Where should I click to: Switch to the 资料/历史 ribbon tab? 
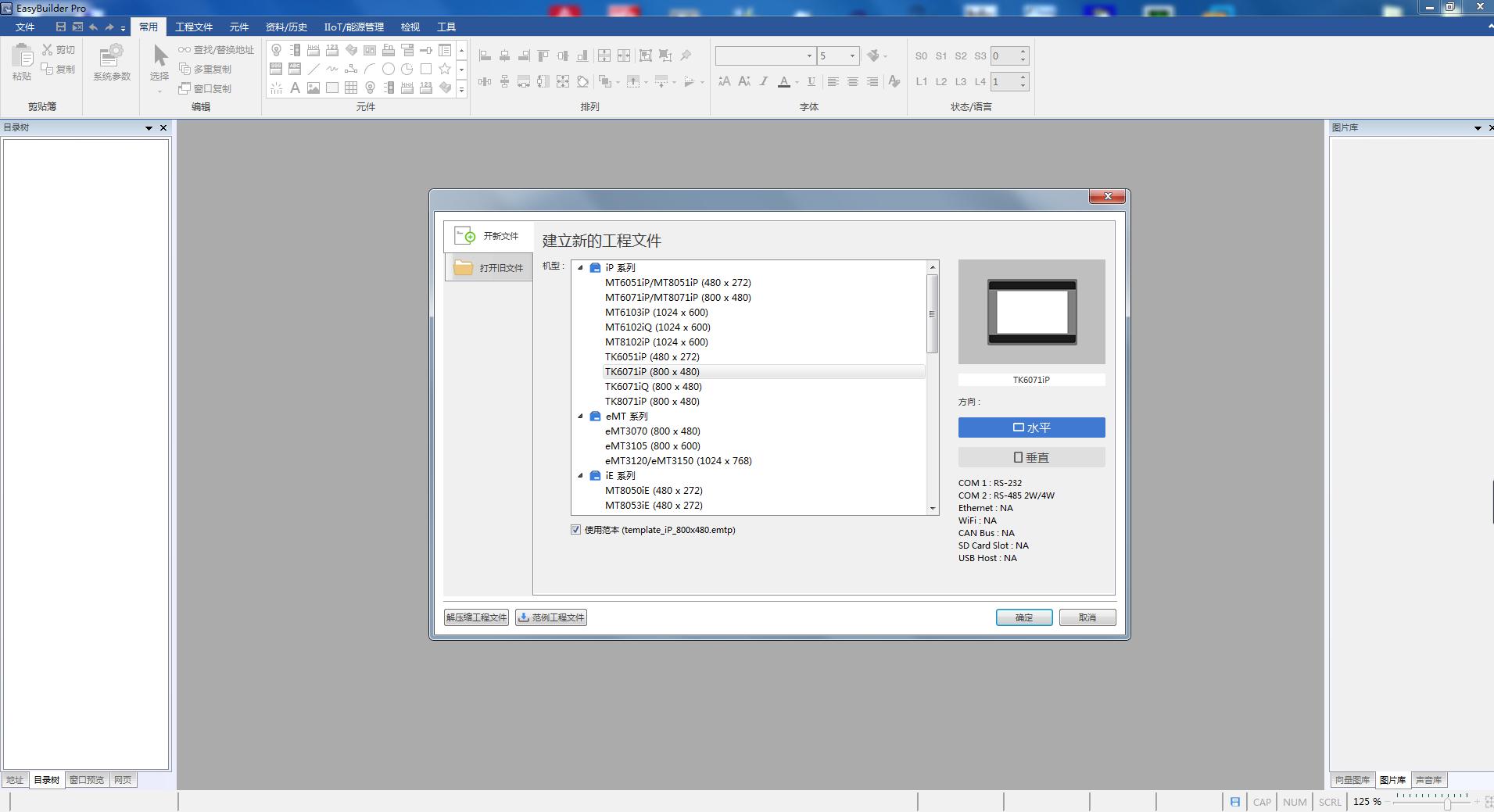286,27
